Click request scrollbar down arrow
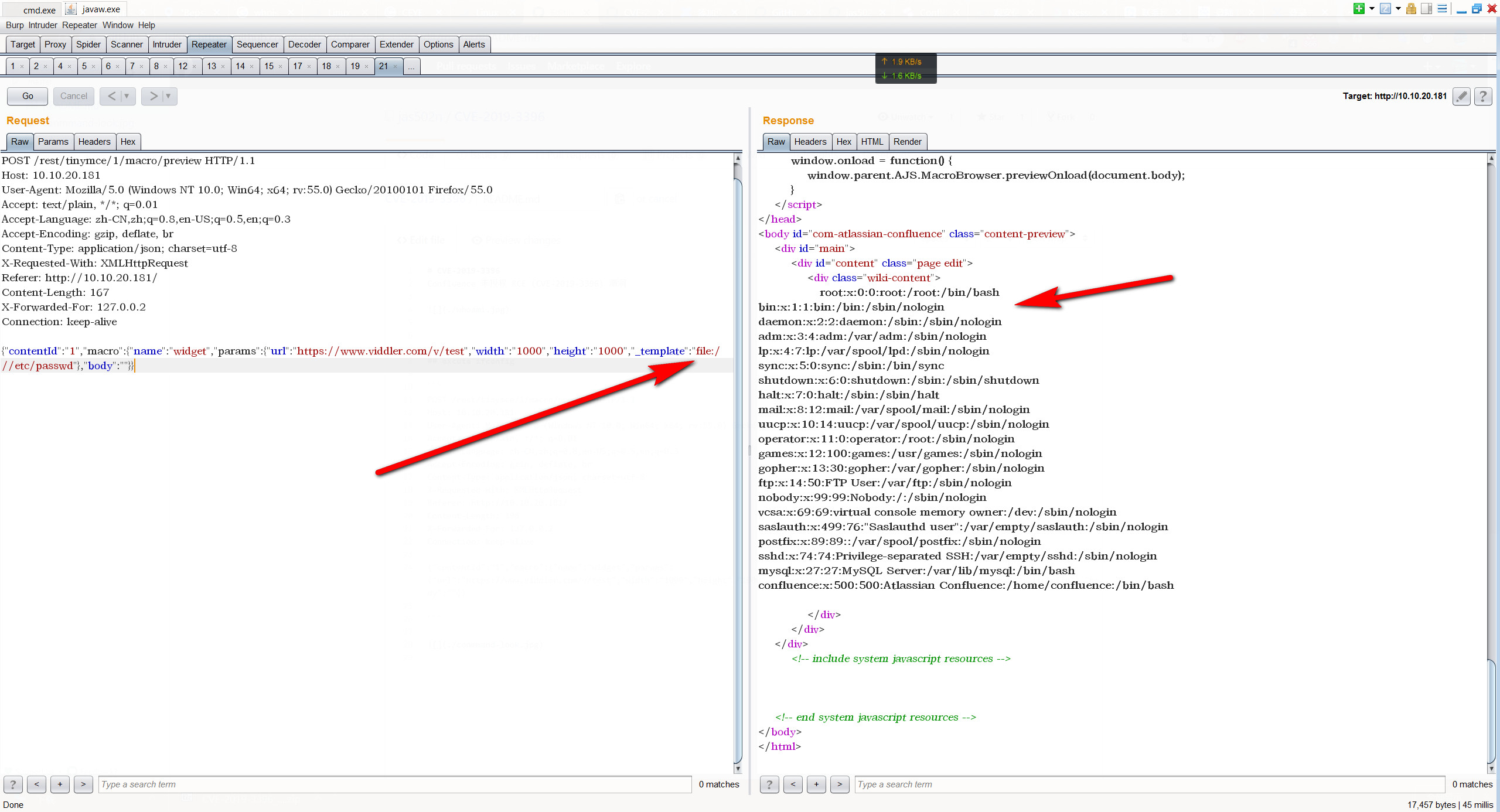Image resolution: width=1500 pixels, height=812 pixels. point(738,769)
